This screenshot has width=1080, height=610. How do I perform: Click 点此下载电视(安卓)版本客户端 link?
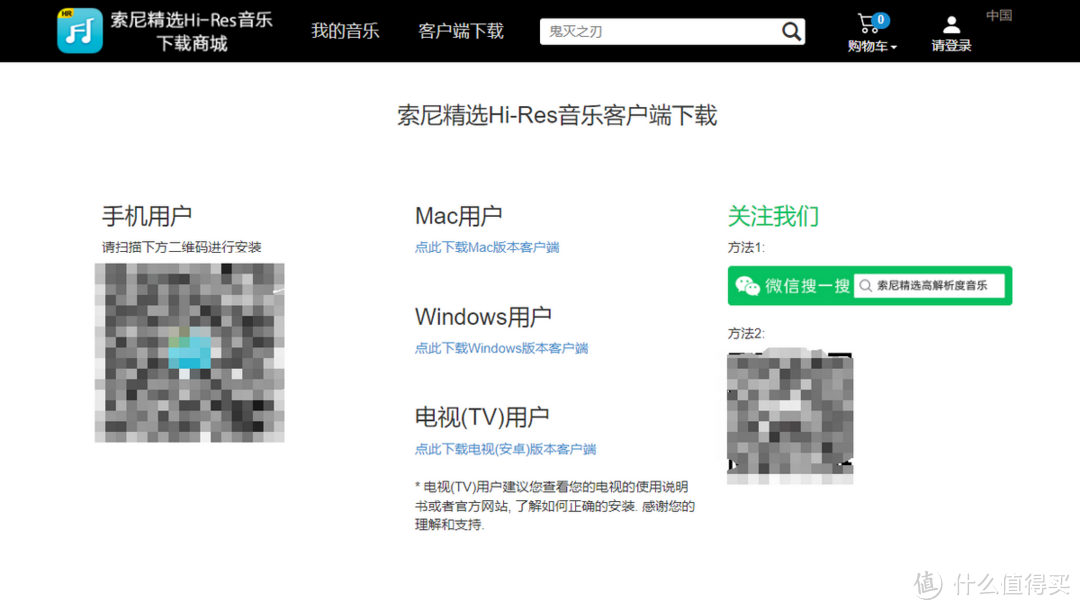point(506,449)
